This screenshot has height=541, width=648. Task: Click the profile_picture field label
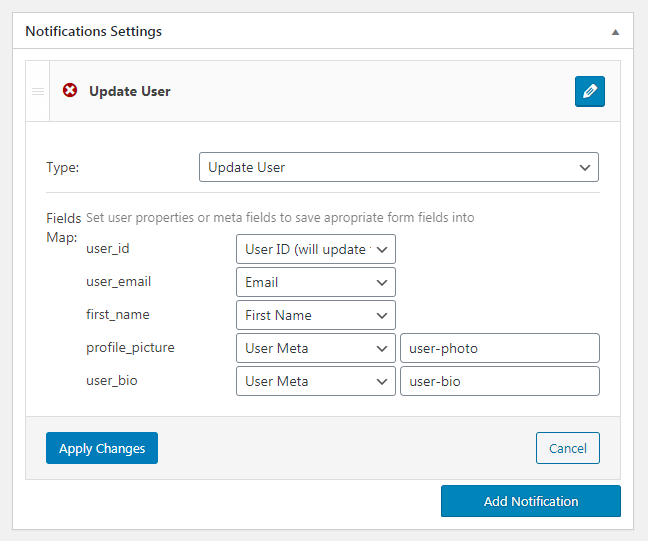point(131,348)
